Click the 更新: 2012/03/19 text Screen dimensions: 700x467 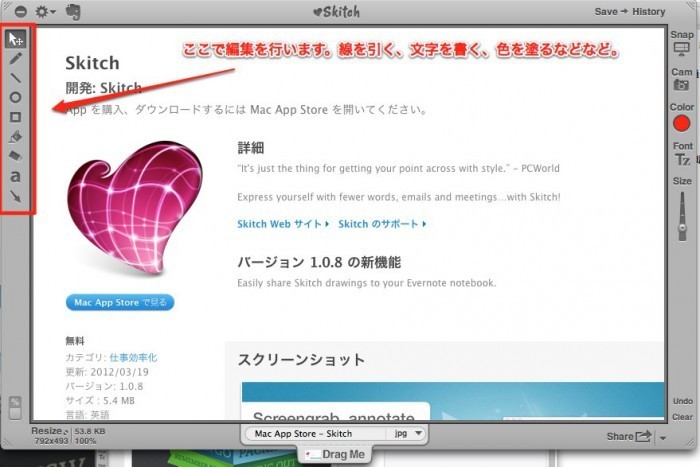pos(107,372)
